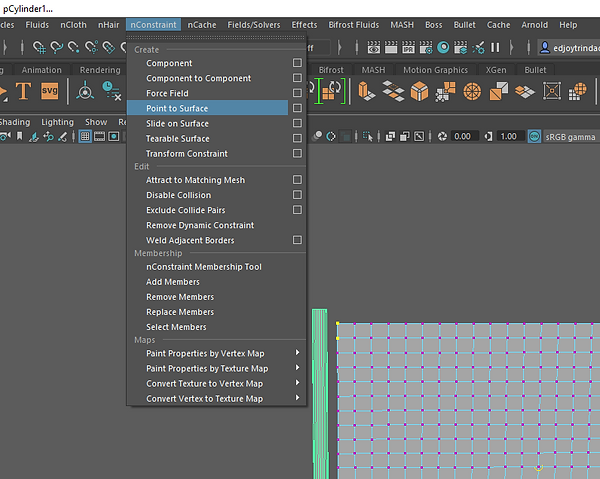Choose Slide on Surface menu item
The image size is (600, 479).
pyautogui.click(x=177, y=123)
